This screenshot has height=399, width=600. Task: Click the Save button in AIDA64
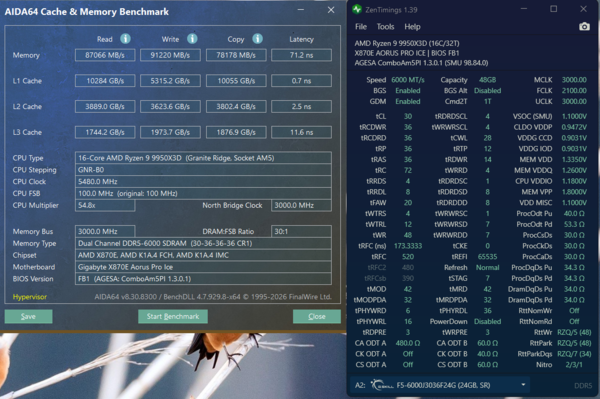pyautogui.click(x=28, y=316)
